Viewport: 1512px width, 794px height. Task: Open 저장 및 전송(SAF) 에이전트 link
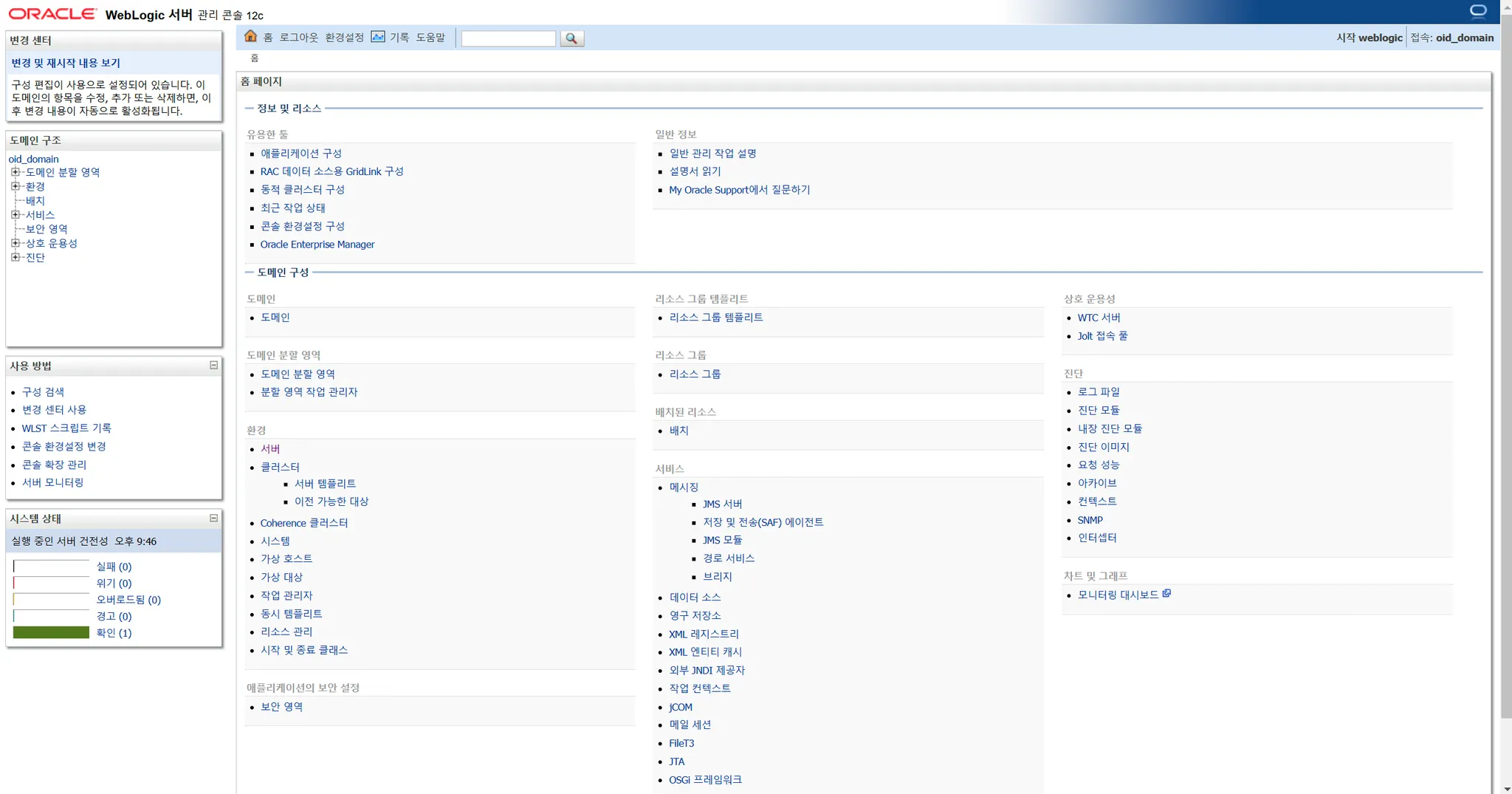[763, 523]
